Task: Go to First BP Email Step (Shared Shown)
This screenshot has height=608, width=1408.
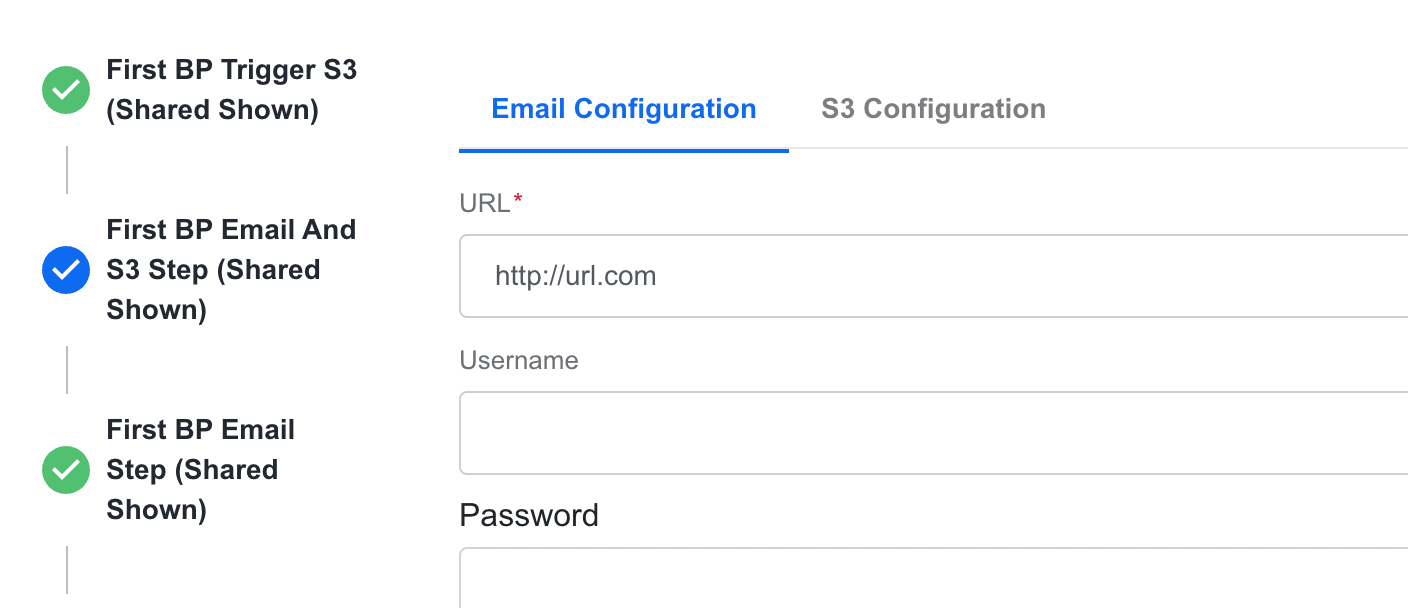Action: 201,470
